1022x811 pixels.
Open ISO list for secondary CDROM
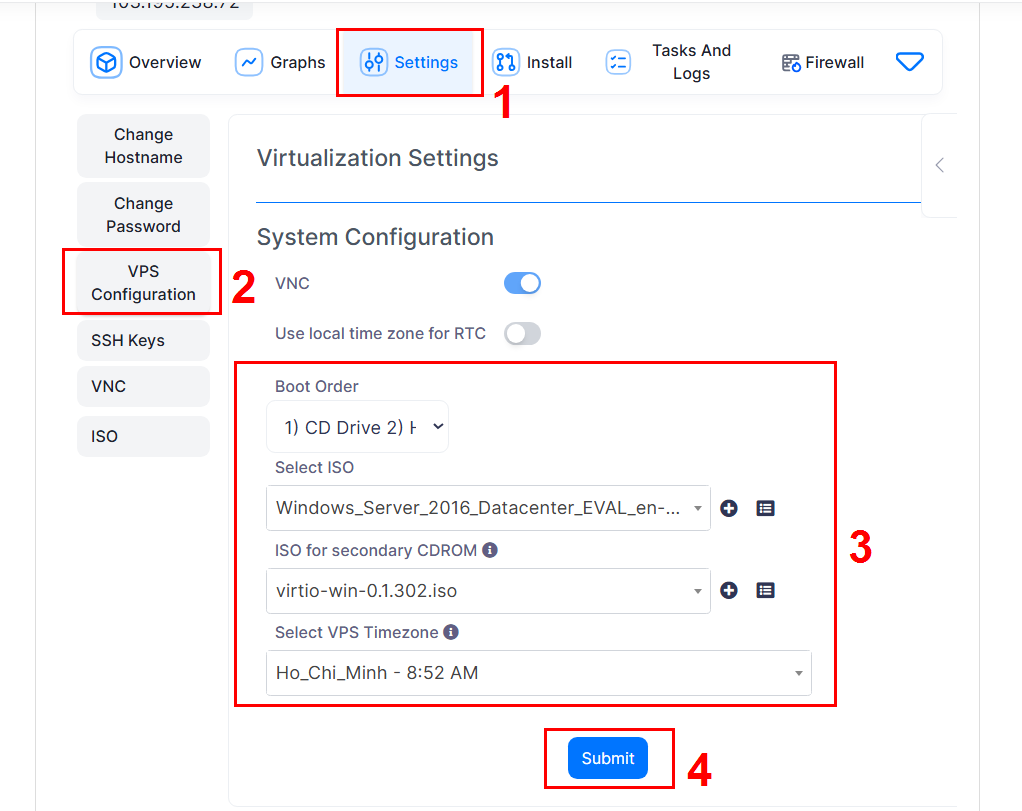765,591
